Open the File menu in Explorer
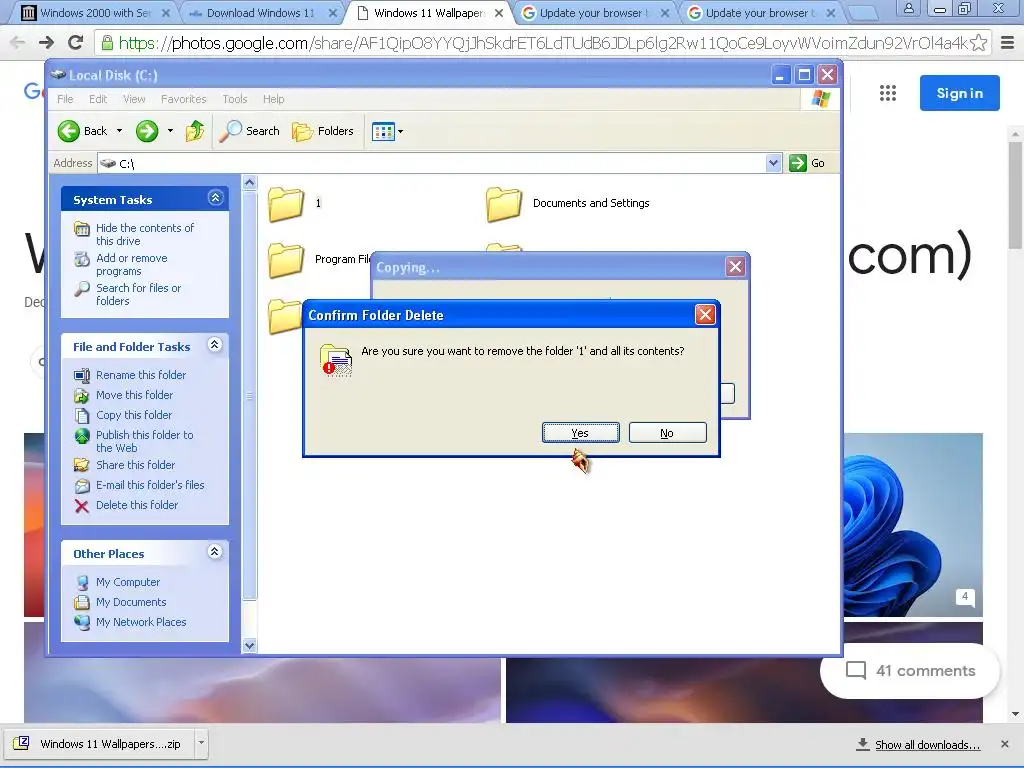 tap(65, 99)
